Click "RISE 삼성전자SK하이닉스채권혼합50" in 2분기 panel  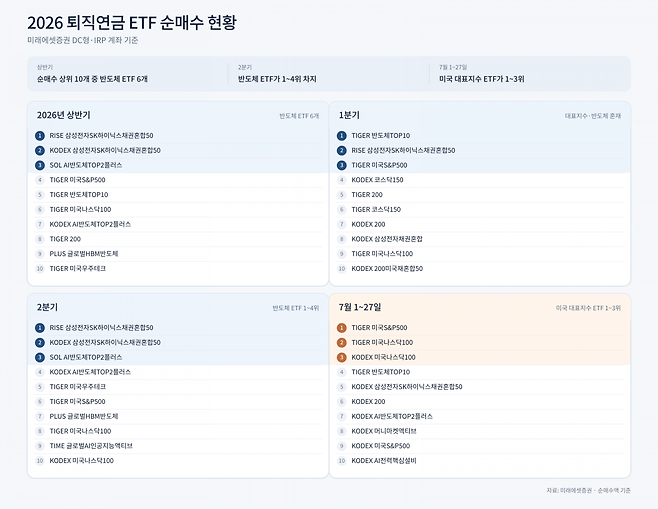pyautogui.click(x=101, y=328)
